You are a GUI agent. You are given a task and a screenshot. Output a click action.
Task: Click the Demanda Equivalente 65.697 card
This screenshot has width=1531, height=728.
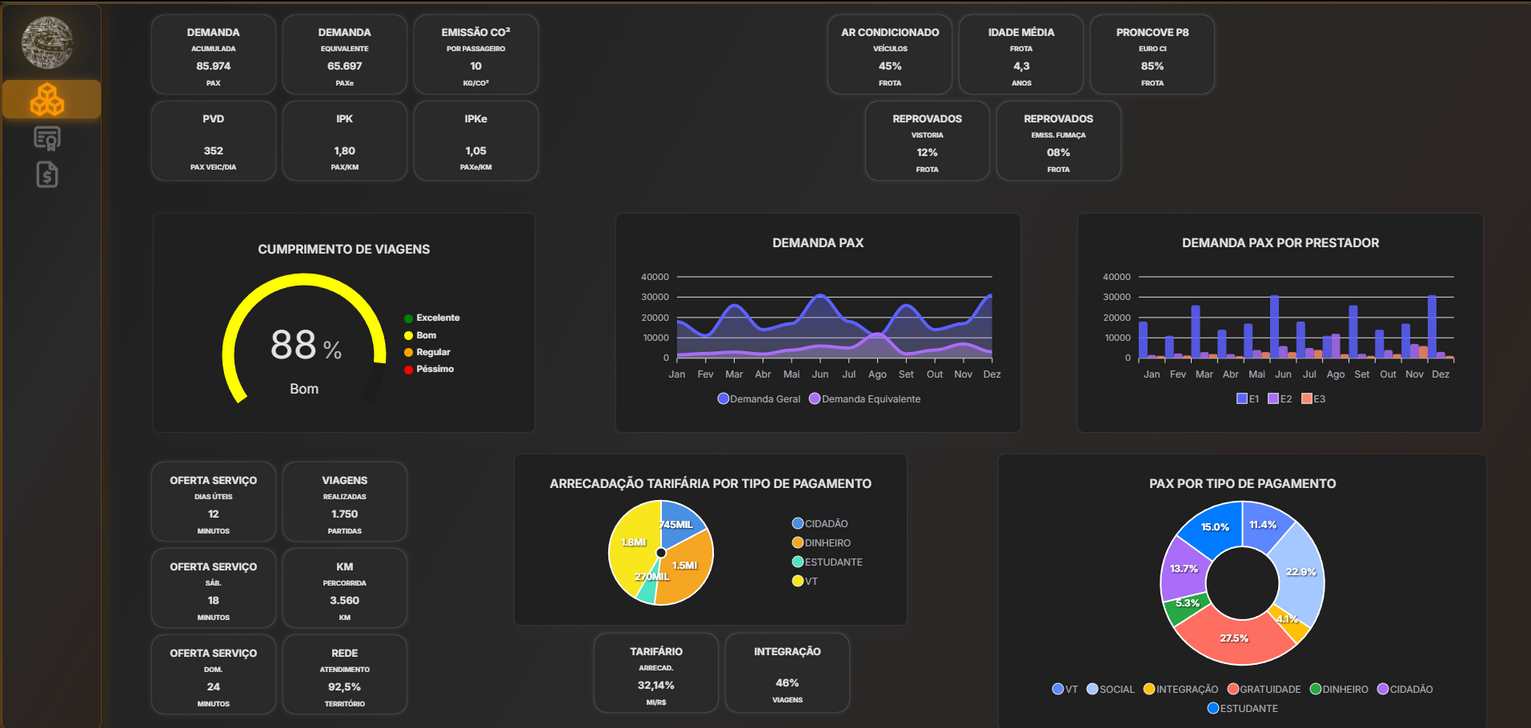345,55
